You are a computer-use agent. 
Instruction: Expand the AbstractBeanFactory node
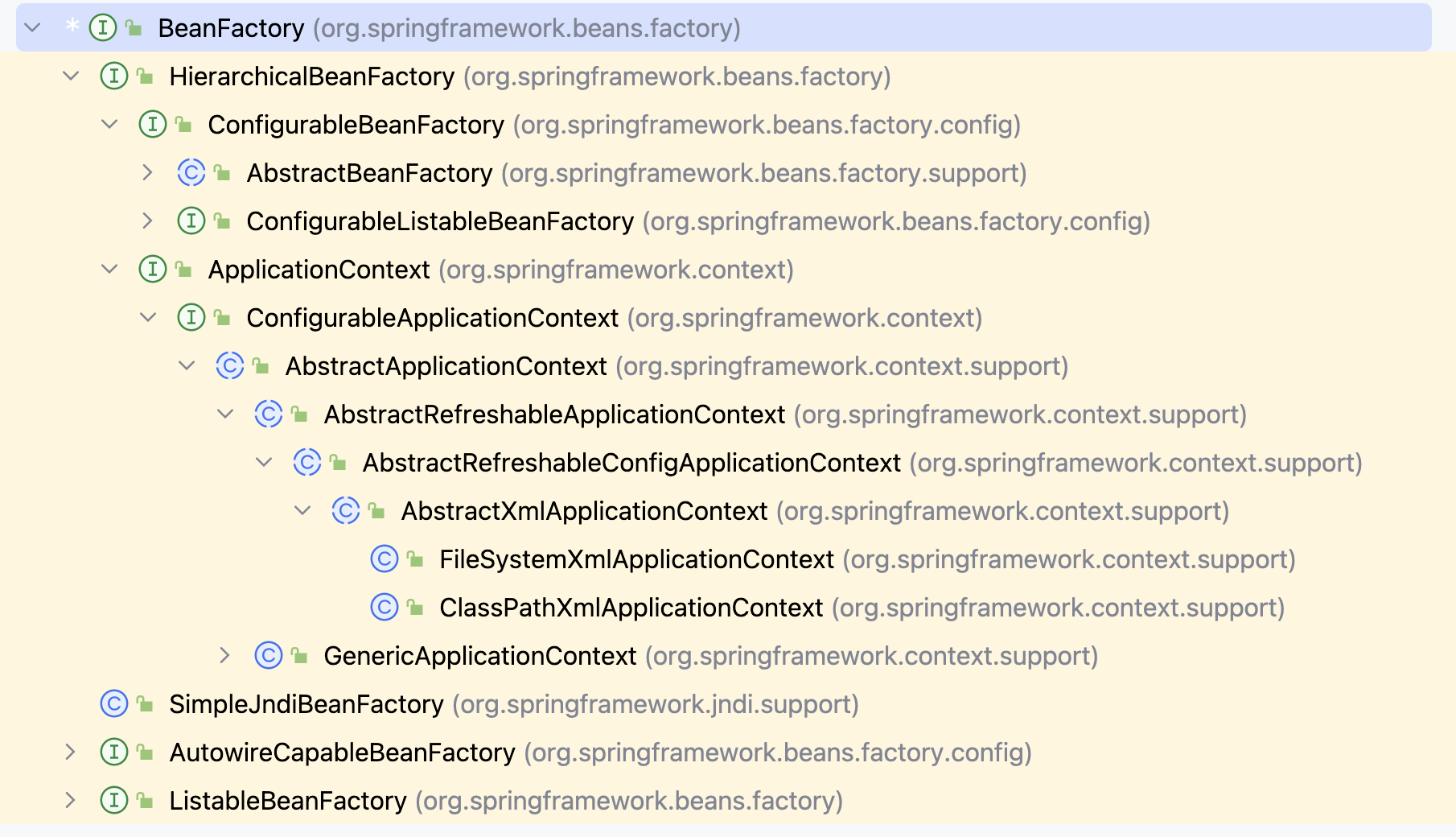(148, 173)
